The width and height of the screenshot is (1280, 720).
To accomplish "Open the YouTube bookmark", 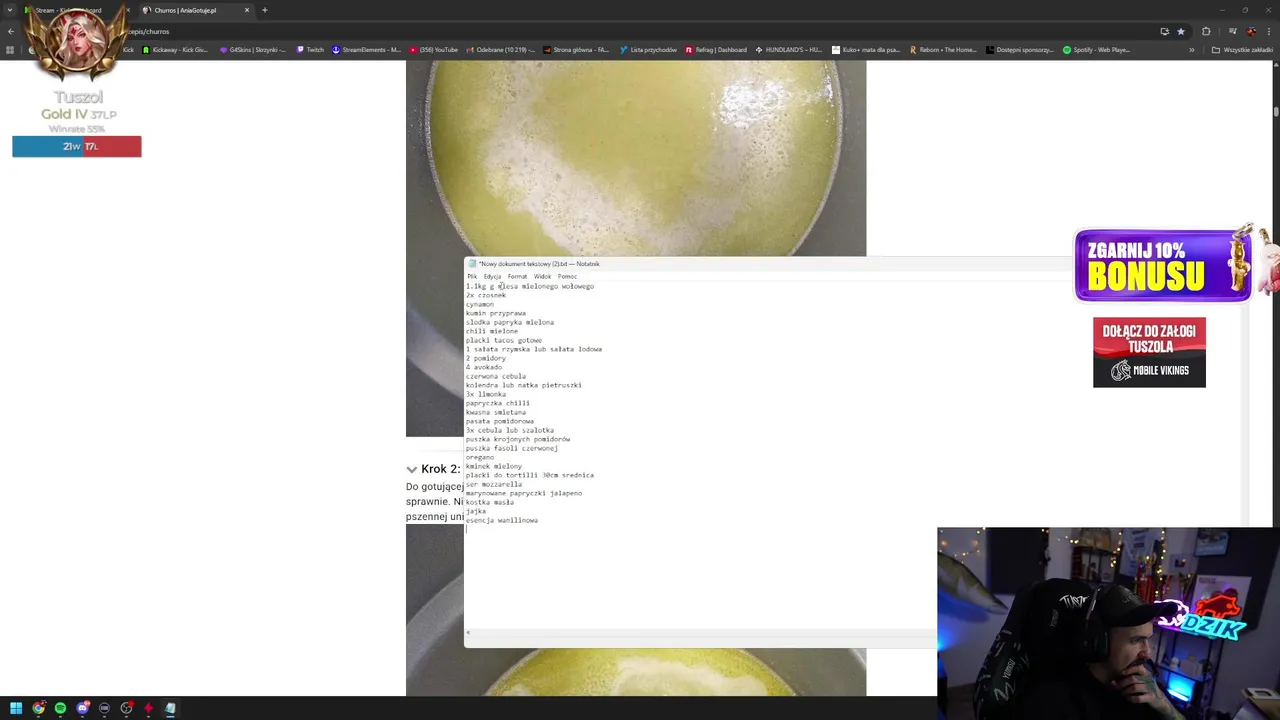I will tap(434, 50).
